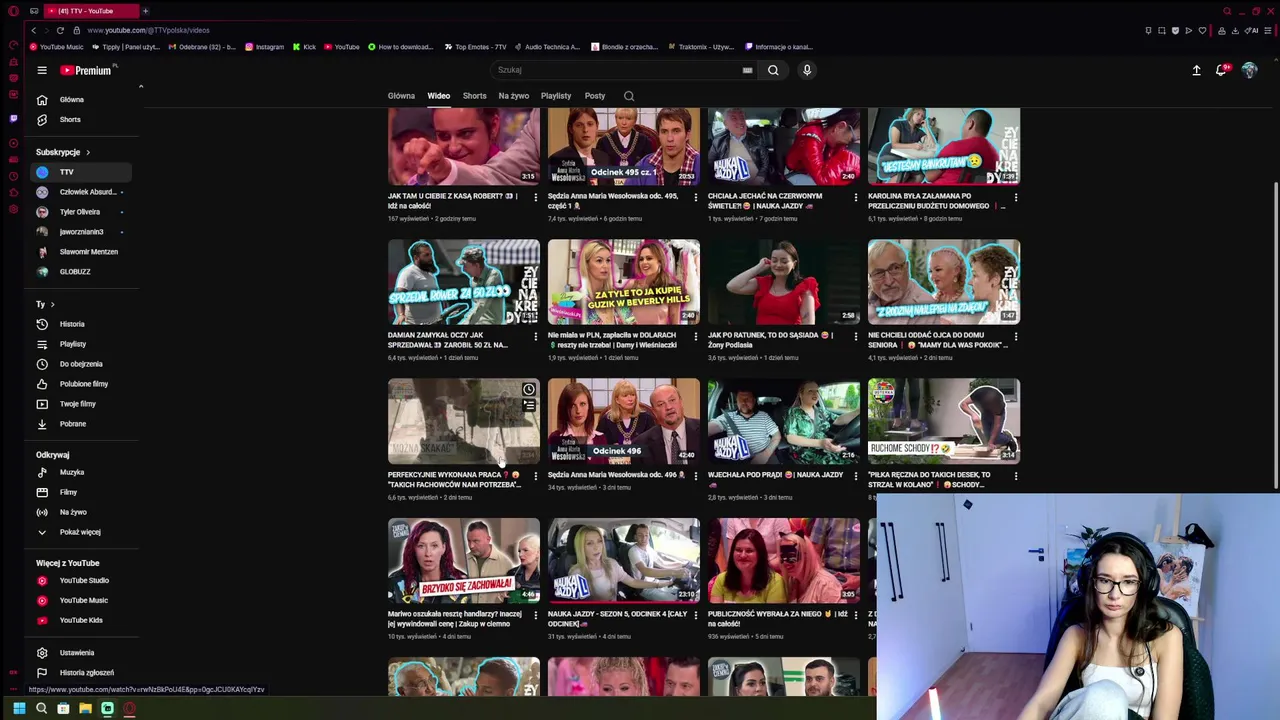Add PERFEKCYJNIE WYKONANA PRACA video to queue
The width and height of the screenshot is (1280, 720).
pyautogui.click(x=529, y=405)
